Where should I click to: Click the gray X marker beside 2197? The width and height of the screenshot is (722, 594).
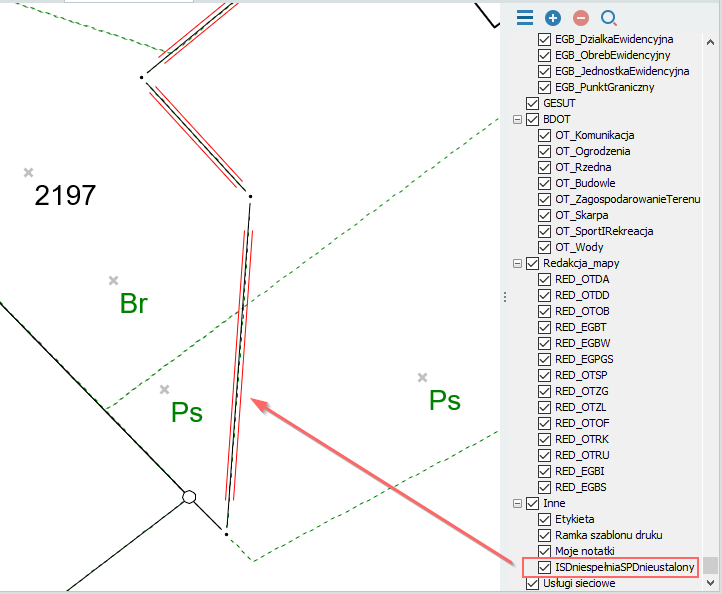click(x=29, y=173)
